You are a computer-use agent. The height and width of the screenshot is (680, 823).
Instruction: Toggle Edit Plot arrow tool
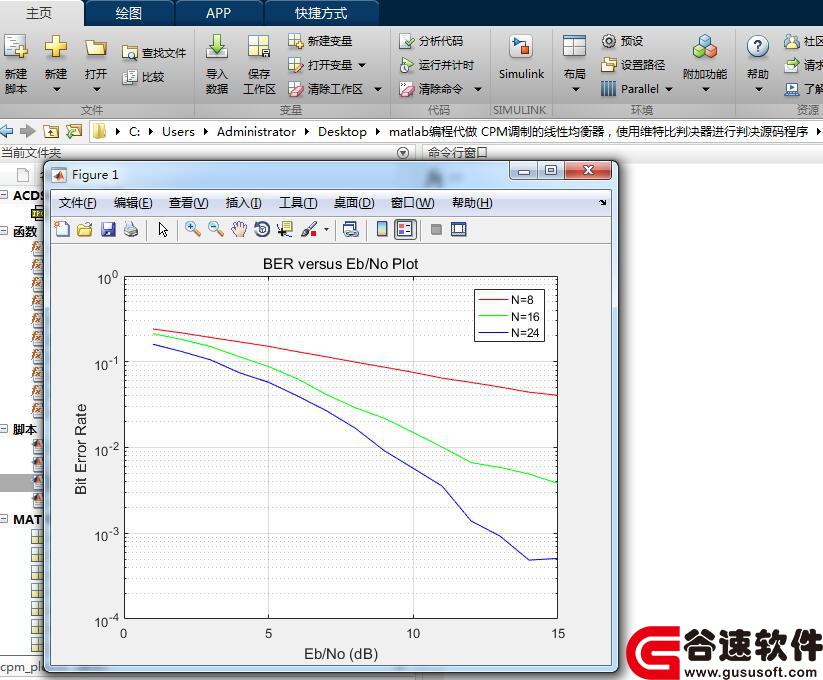(x=163, y=229)
